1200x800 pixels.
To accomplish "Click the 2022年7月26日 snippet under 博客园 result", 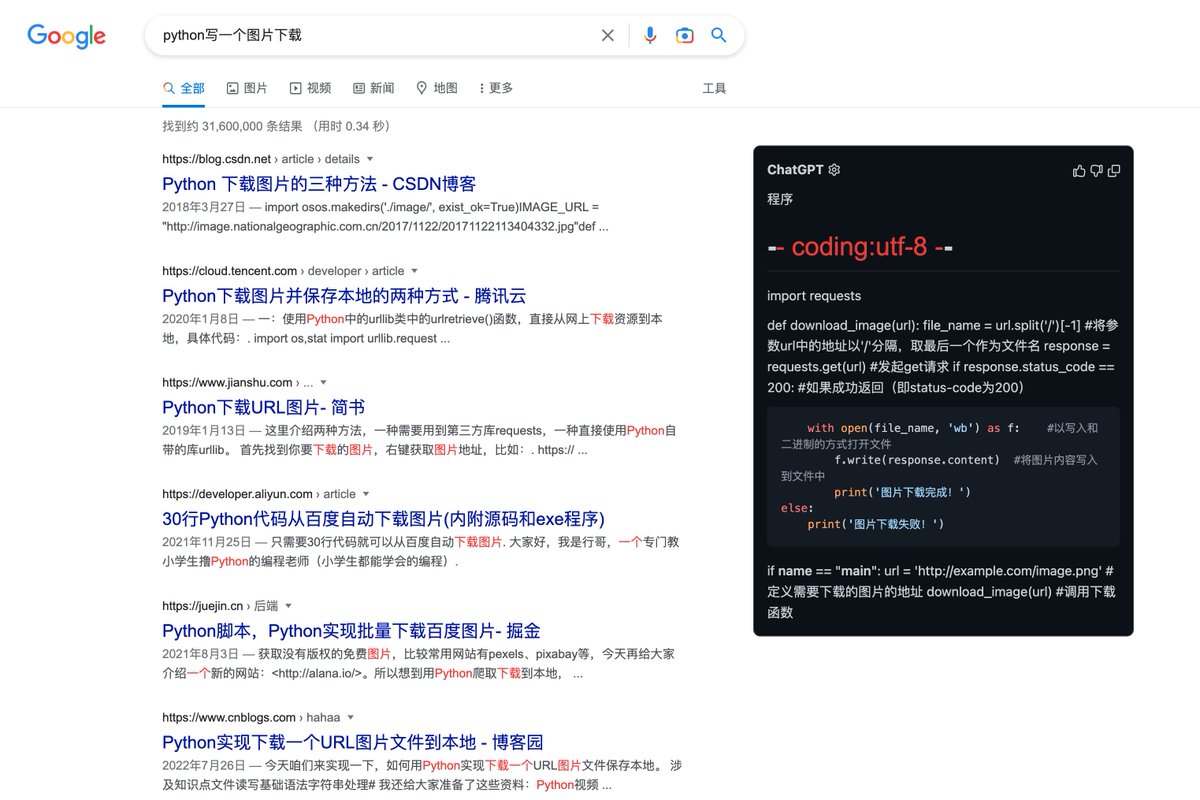I will tap(421, 776).
